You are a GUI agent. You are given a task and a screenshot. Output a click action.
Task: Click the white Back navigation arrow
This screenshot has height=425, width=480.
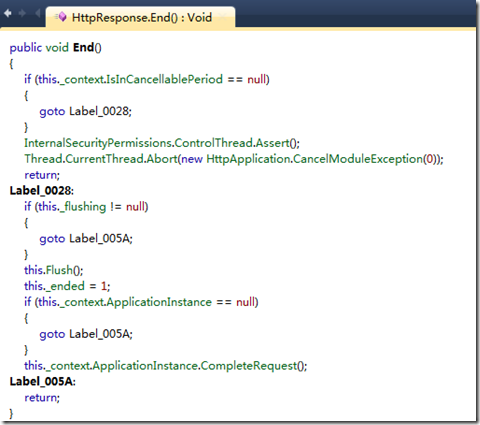(8, 13)
